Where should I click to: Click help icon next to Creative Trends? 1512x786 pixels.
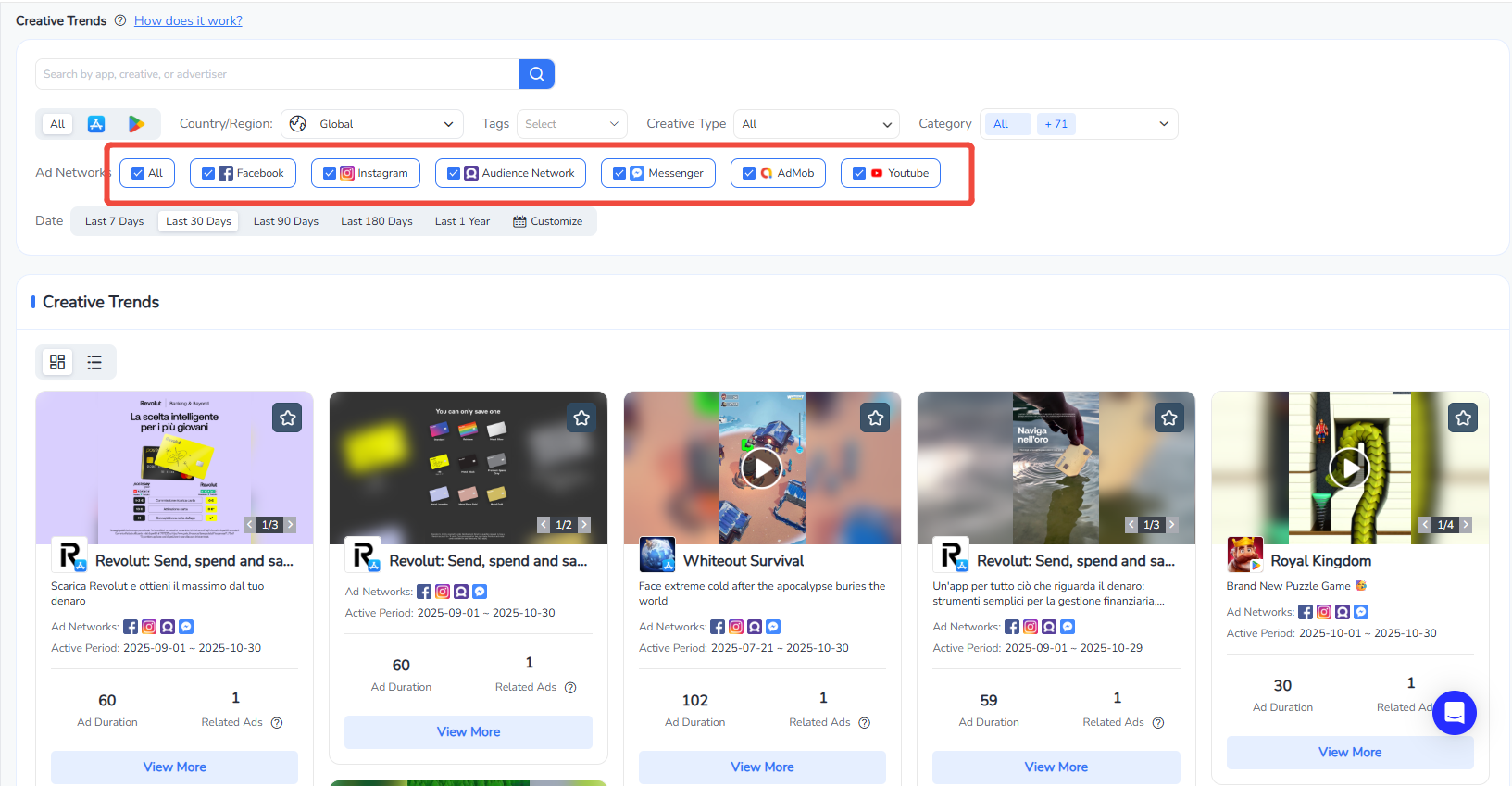pyautogui.click(x=120, y=20)
